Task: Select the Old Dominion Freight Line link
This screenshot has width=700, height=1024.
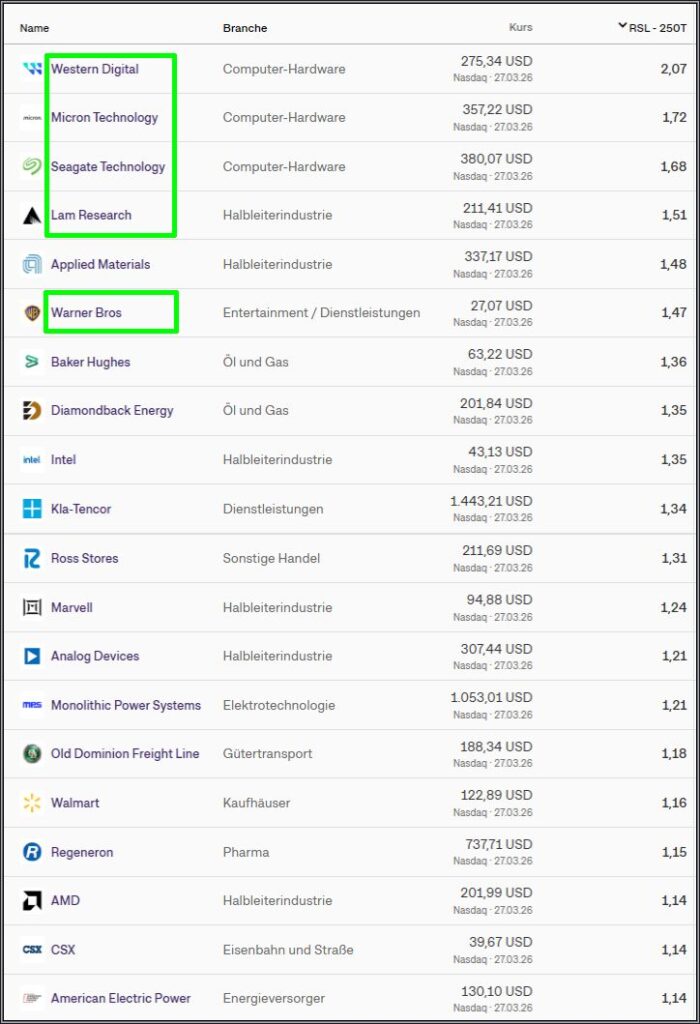Action: tap(125, 754)
